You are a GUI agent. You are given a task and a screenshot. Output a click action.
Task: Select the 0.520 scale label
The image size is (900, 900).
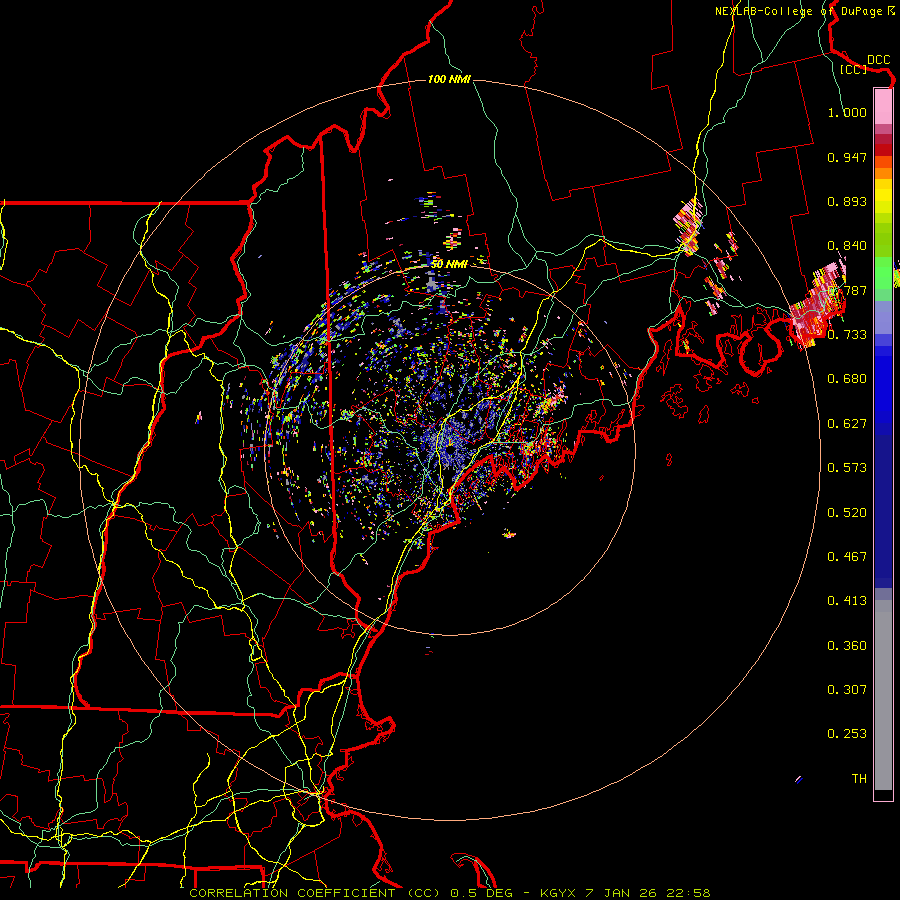click(847, 513)
